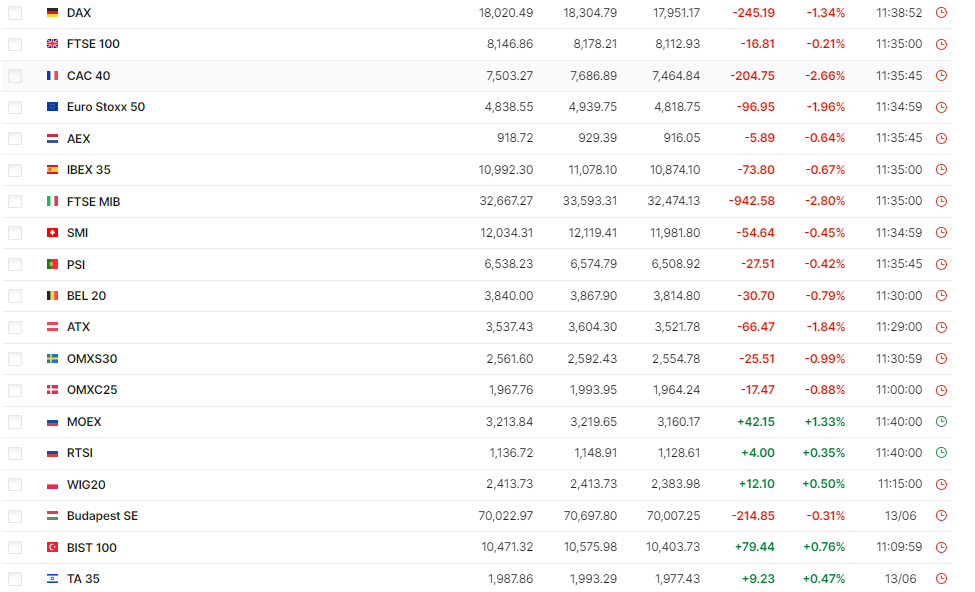Click the Swiss flag icon beside SMI
The width and height of the screenshot is (975, 592).
click(52, 233)
